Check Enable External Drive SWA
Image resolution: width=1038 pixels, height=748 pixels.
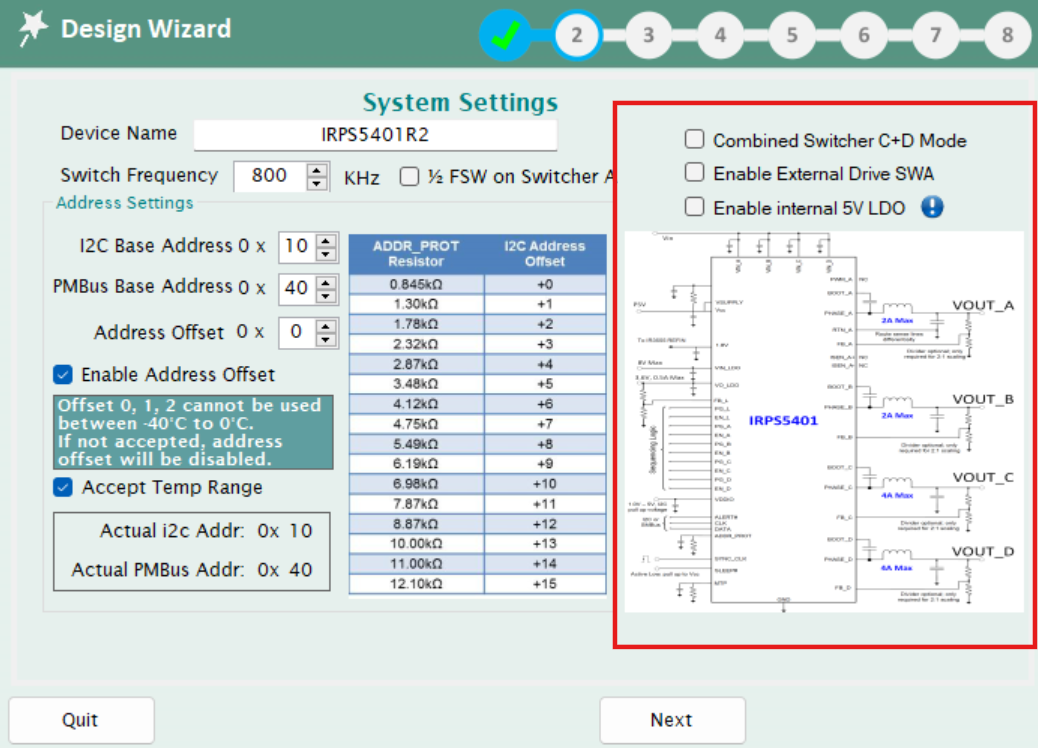695,172
